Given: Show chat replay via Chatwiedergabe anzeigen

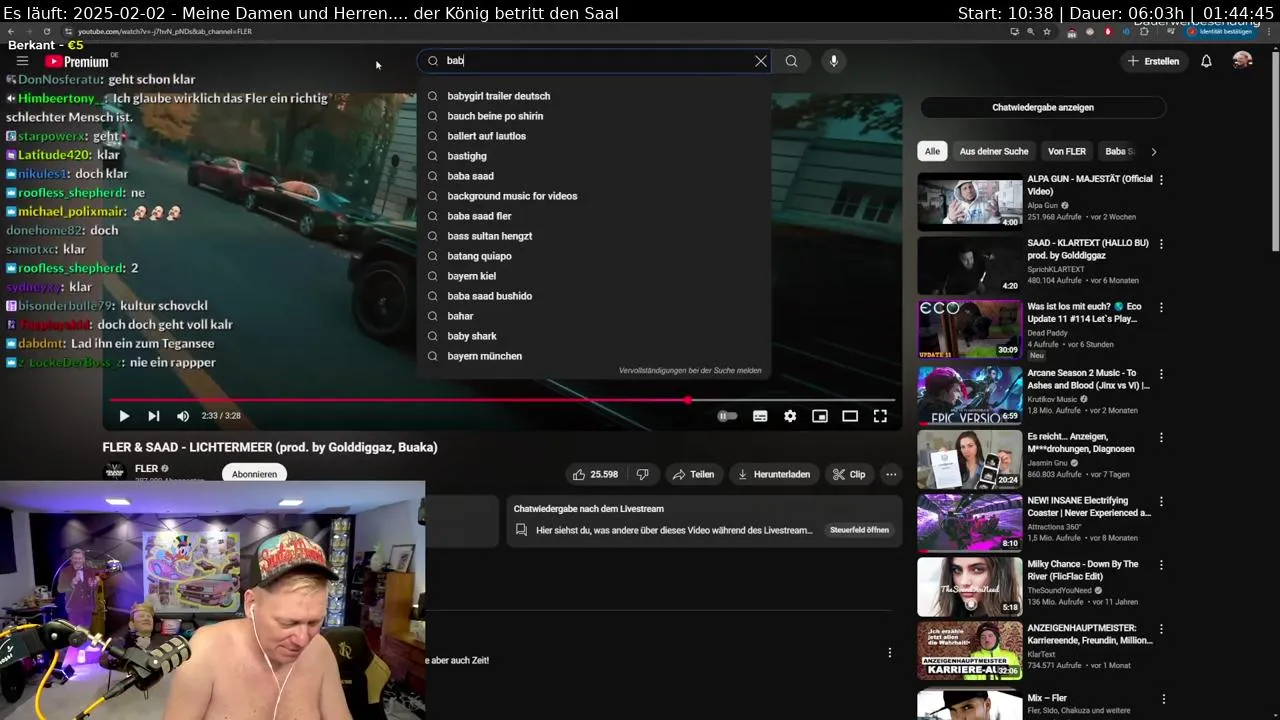Looking at the screenshot, I should 1043,107.
